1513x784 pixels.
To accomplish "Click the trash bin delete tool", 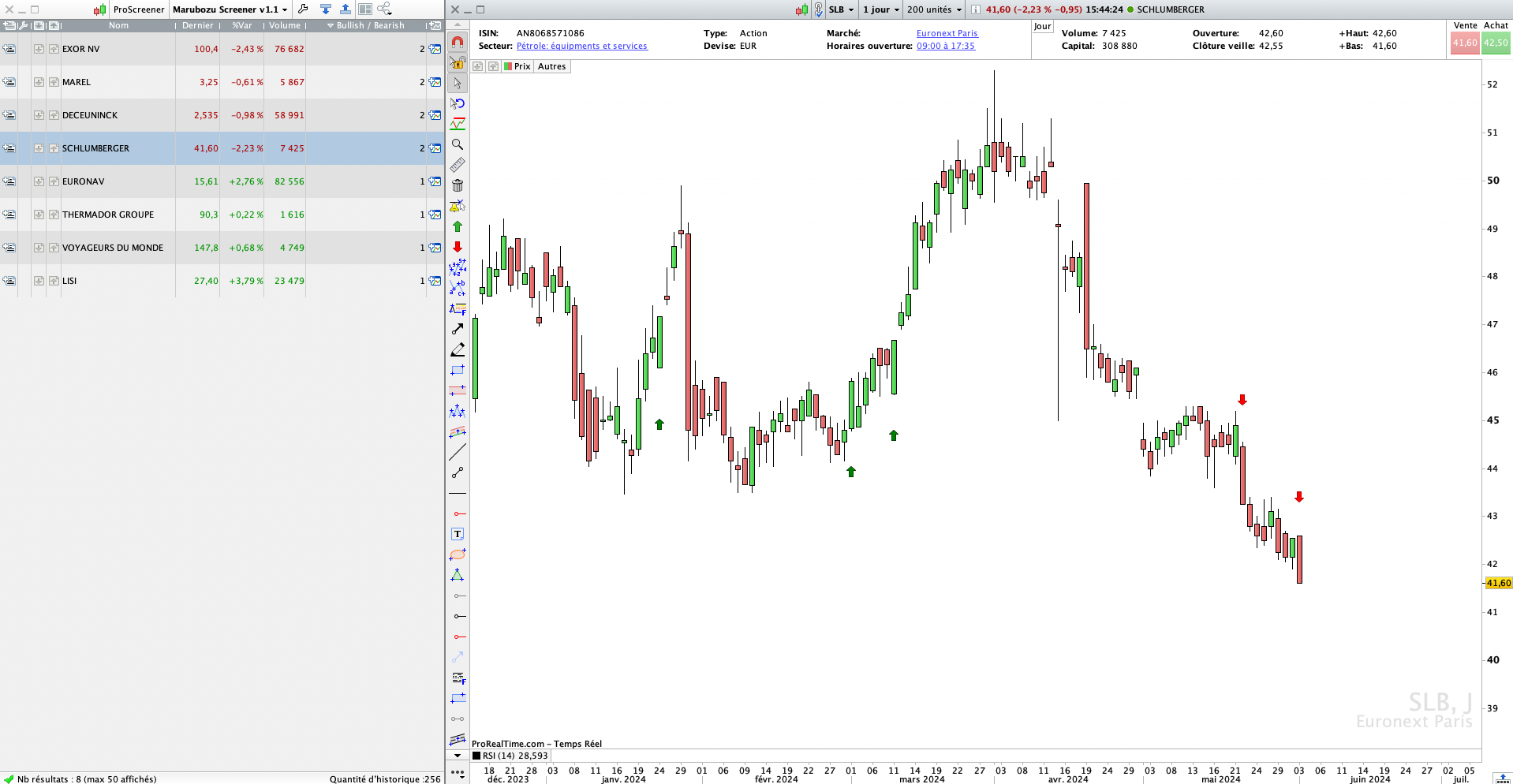I will click(x=458, y=185).
